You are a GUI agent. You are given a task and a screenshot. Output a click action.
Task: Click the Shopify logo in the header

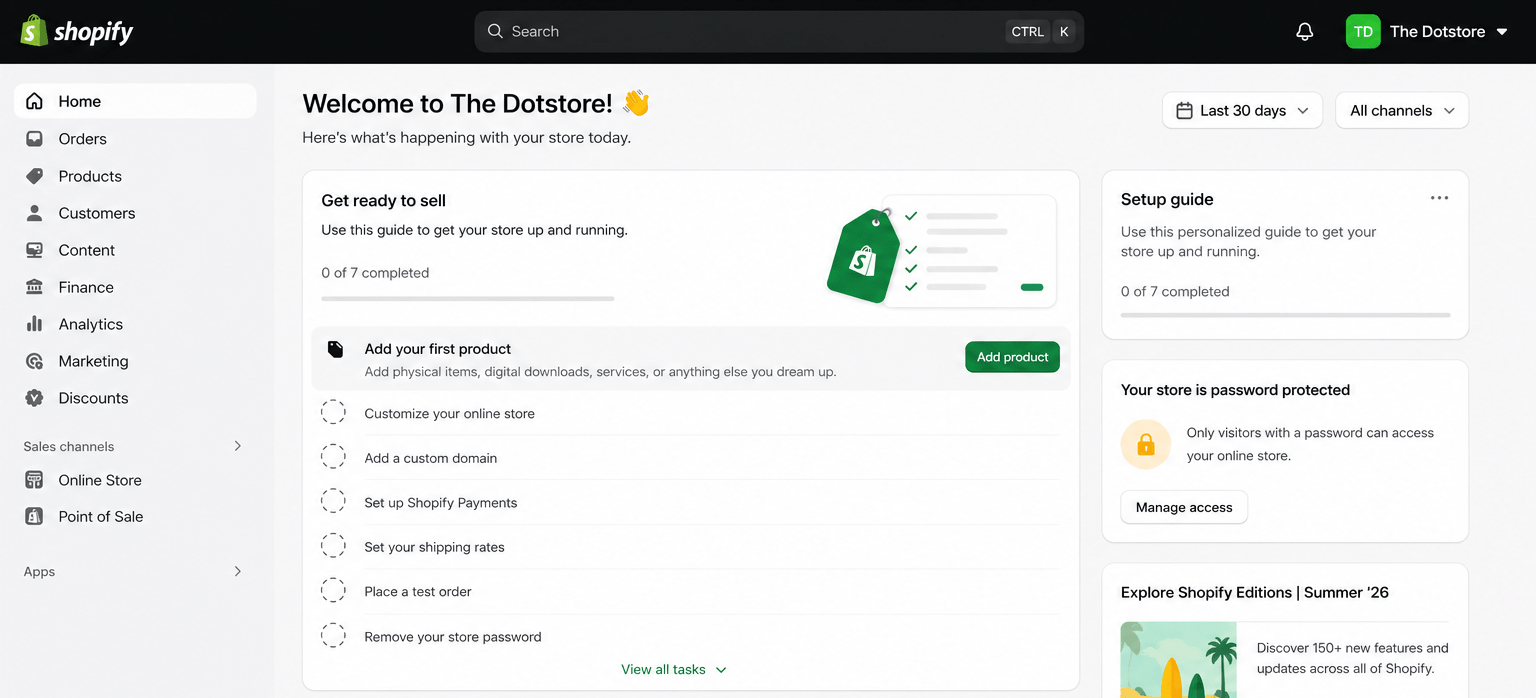tap(77, 31)
